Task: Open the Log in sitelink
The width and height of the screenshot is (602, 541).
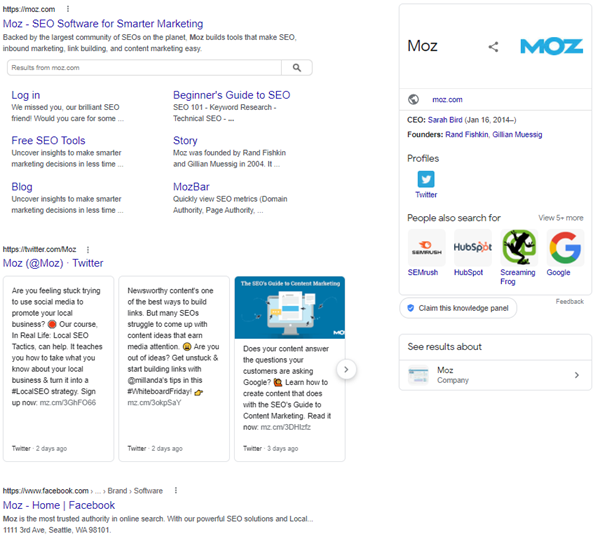Action: pos(26,95)
